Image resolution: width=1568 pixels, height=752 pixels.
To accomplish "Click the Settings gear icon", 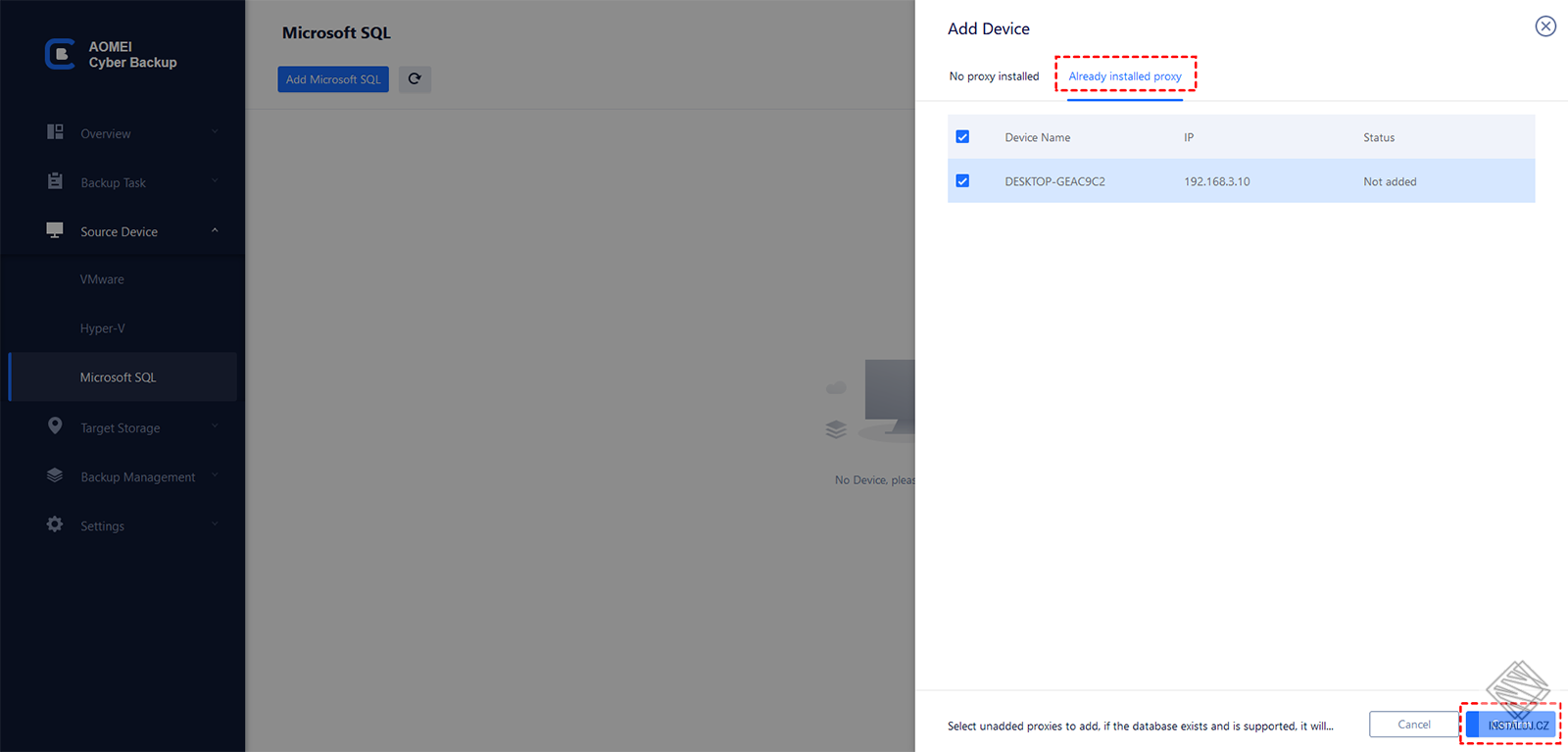I will pyautogui.click(x=55, y=525).
